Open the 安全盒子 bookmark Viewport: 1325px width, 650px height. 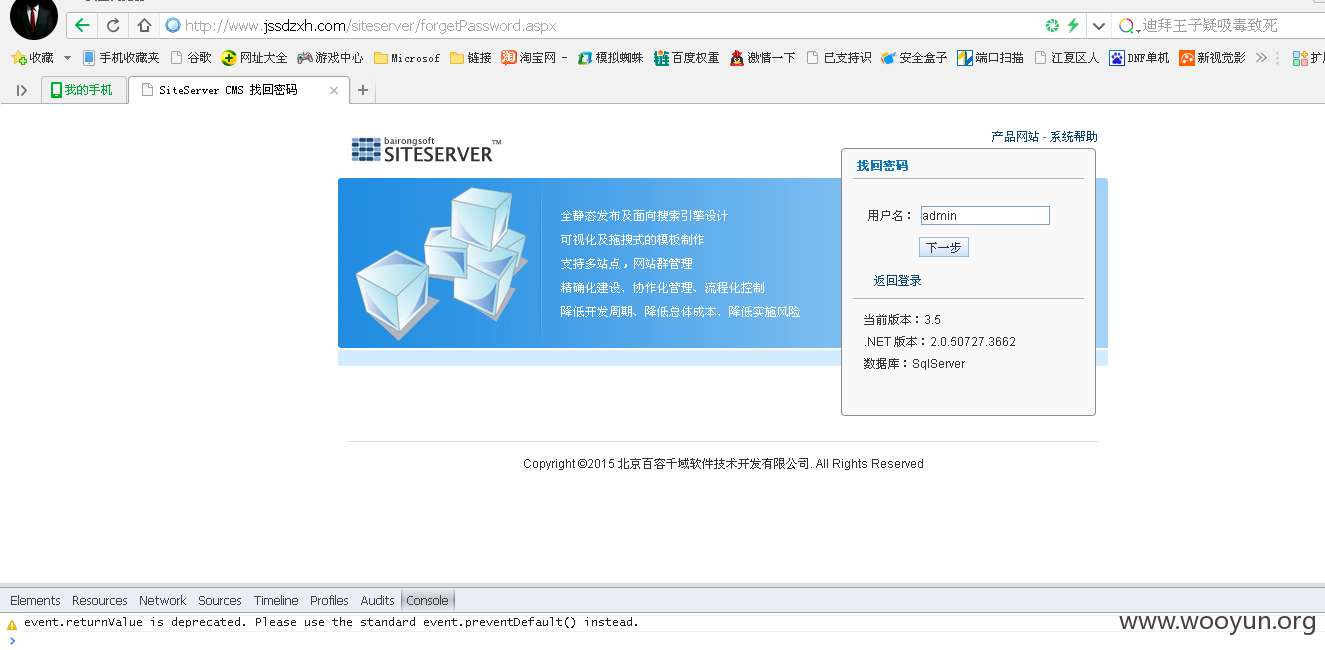click(x=914, y=58)
